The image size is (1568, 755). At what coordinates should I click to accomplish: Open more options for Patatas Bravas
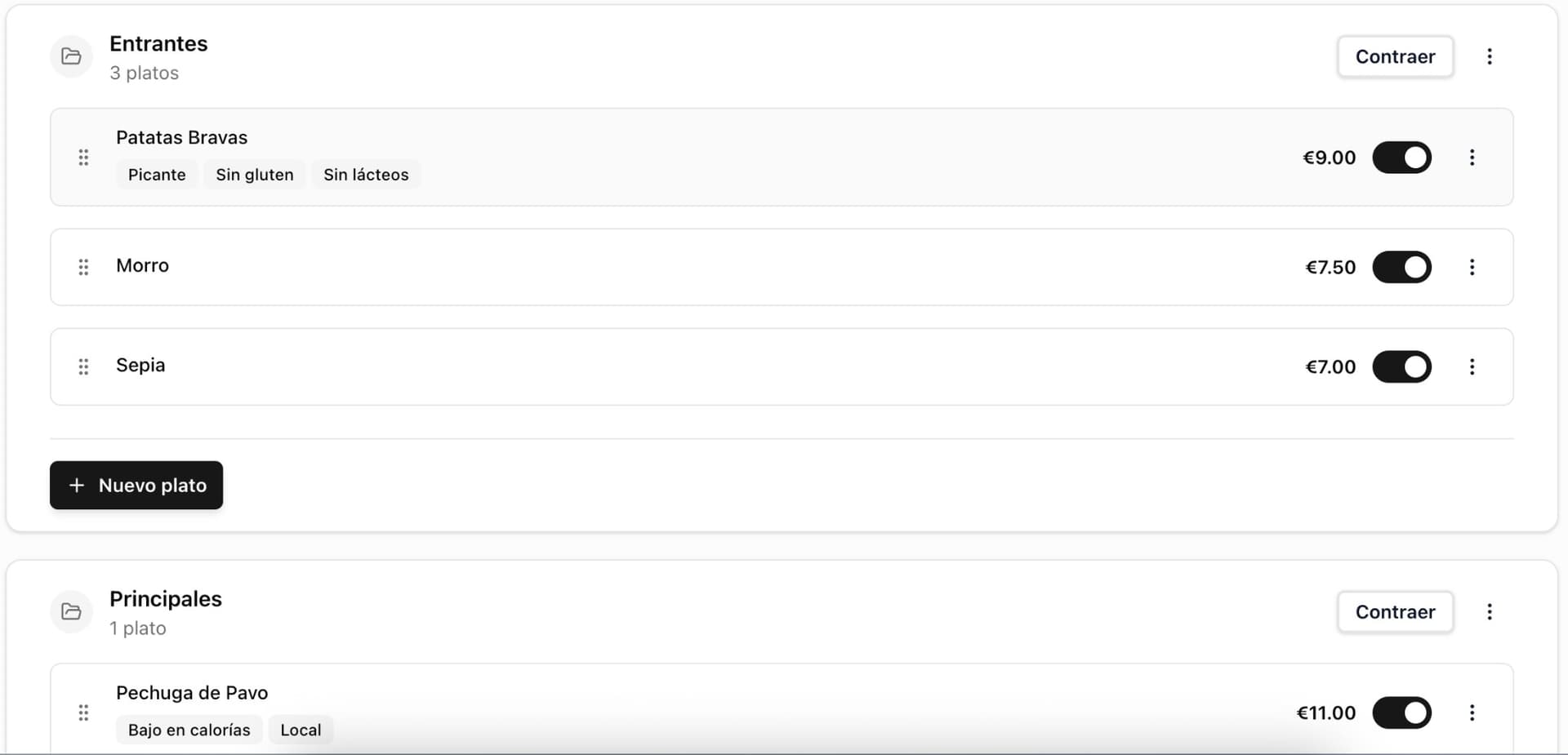[1472, 158]
